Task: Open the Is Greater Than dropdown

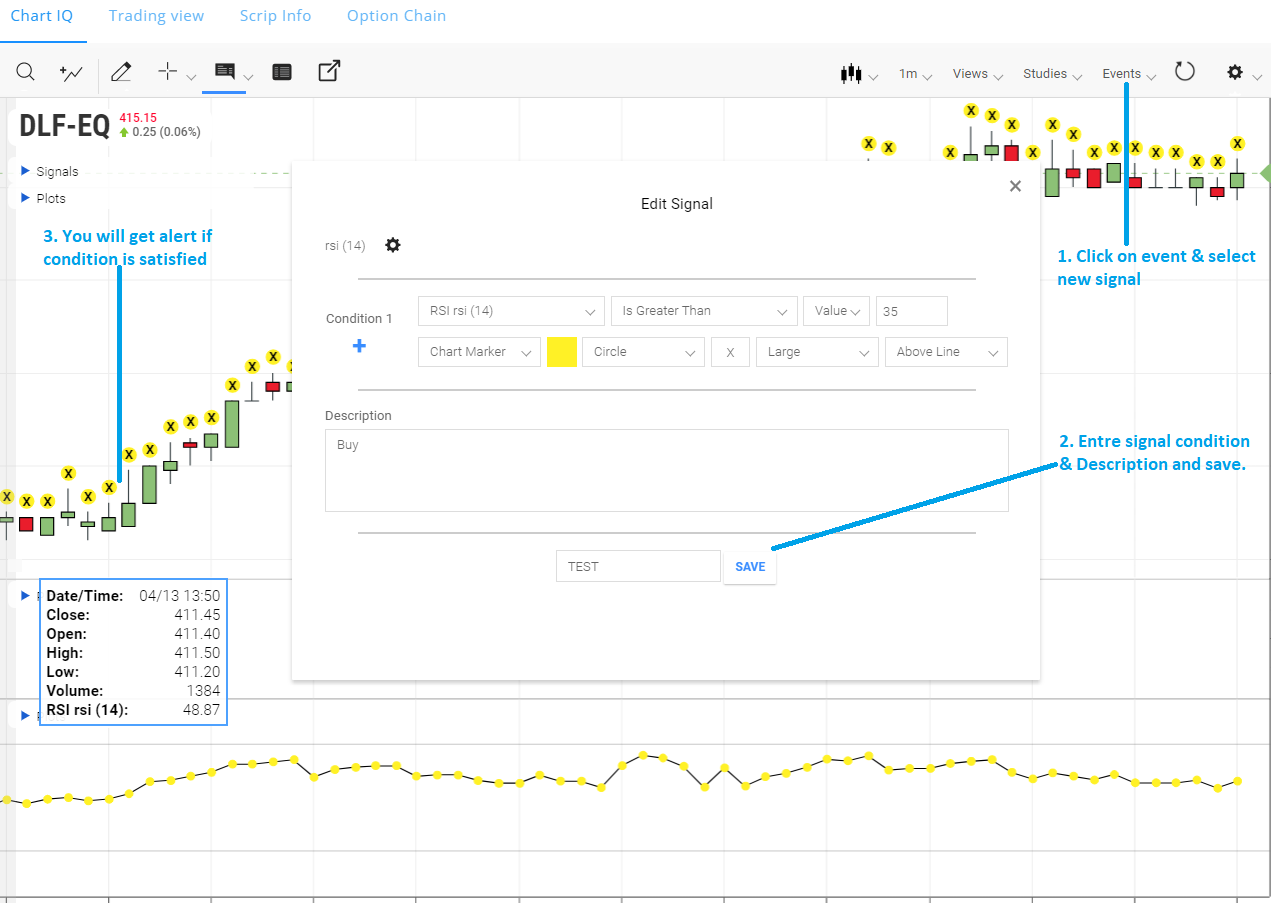Action: pos(704,311)
